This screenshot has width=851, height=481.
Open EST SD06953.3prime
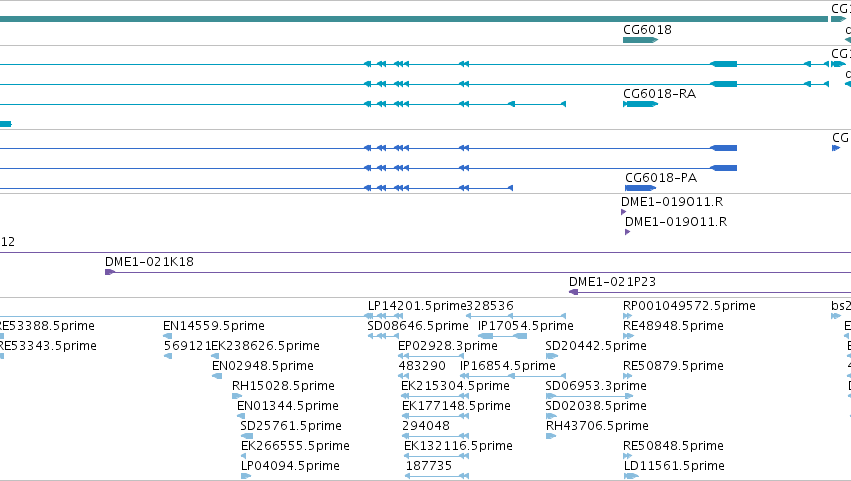coord(596,386)
